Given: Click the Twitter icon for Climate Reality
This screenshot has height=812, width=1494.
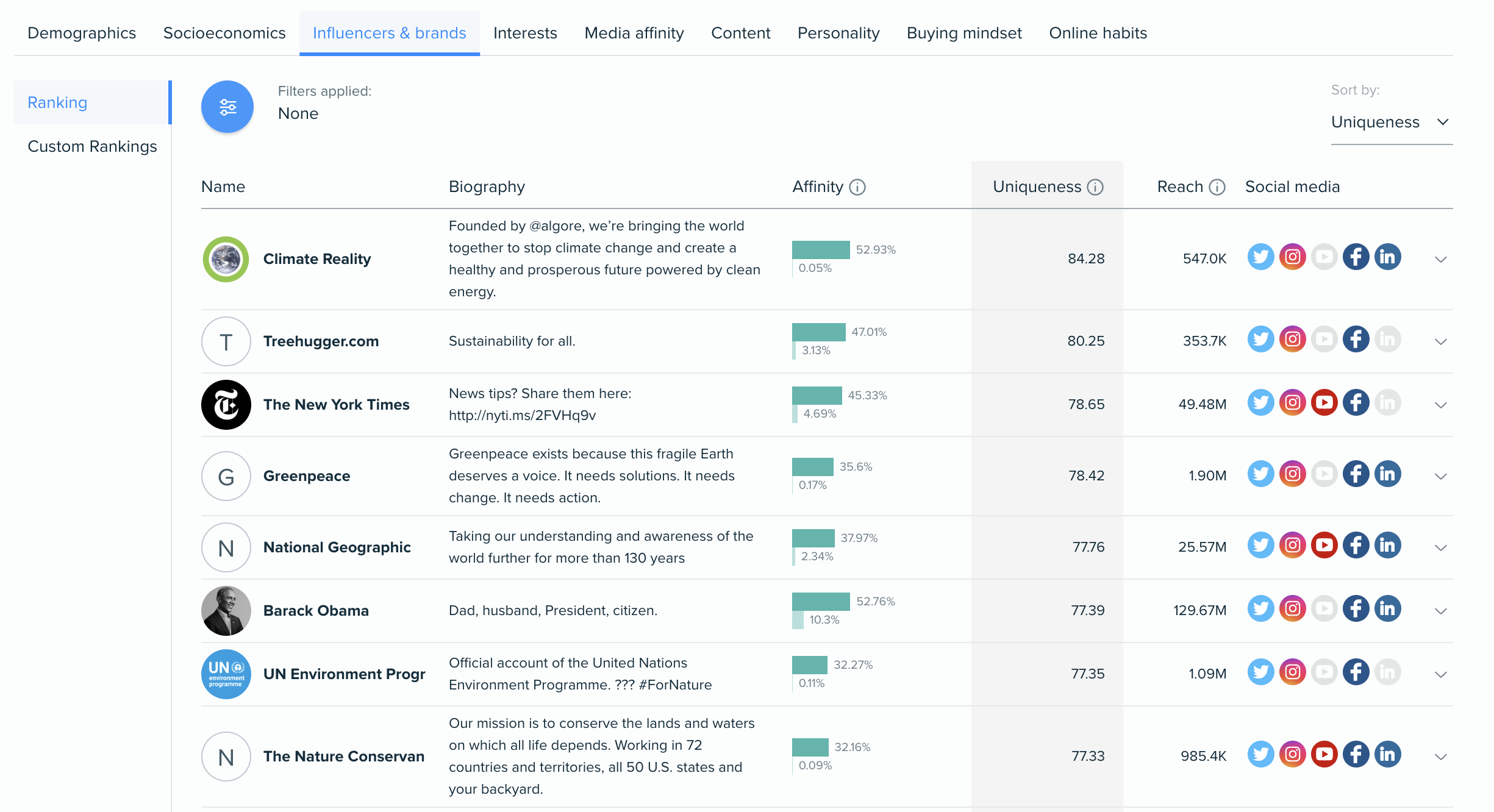Looking at the screenshot, I should pos(1261,258).
